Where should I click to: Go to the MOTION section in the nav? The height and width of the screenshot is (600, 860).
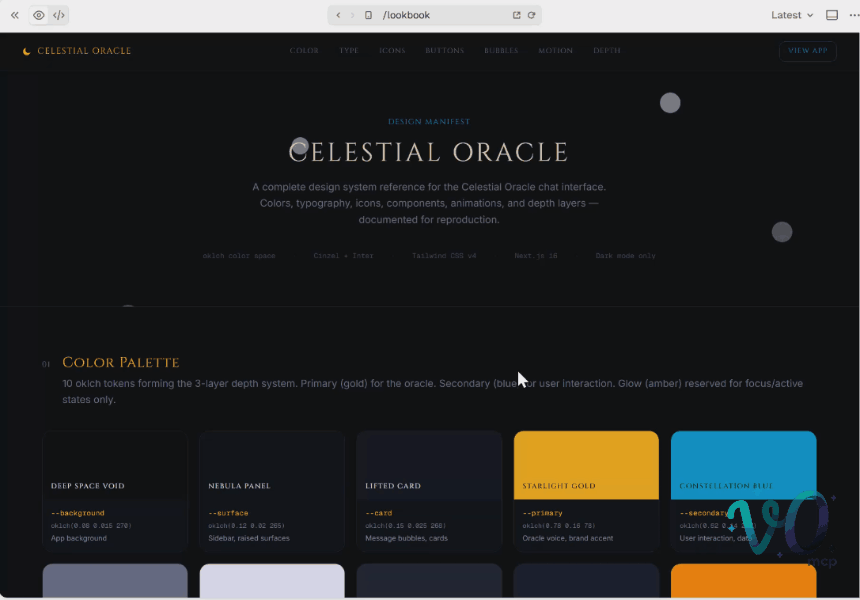click(x=556, y=50)
